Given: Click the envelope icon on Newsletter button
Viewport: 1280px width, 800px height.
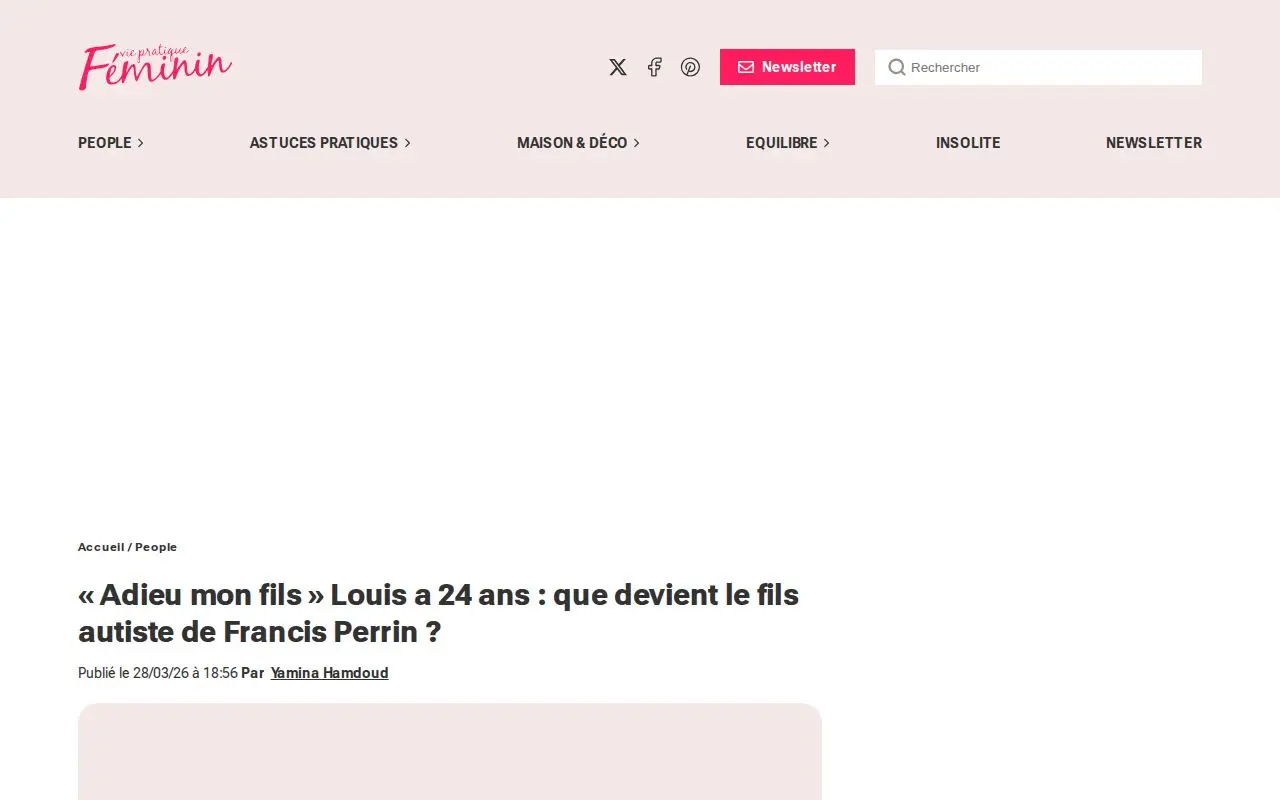Looking at the screenshot, I should [746, 67].
